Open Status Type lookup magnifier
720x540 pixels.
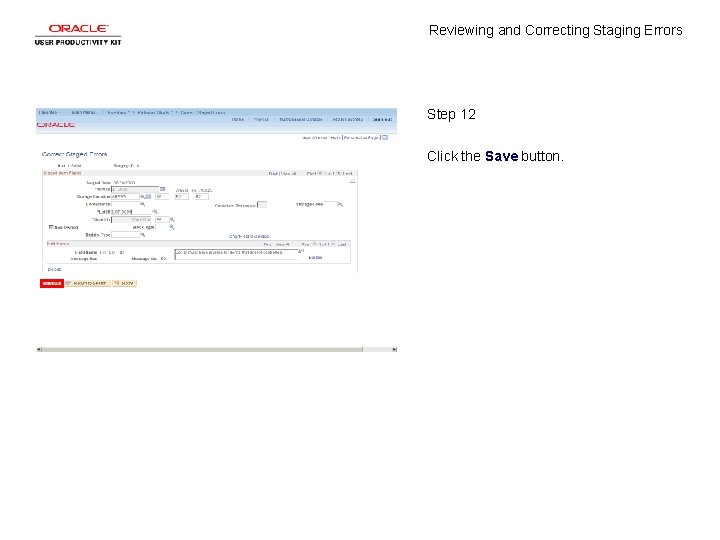[x=142, y=235]
